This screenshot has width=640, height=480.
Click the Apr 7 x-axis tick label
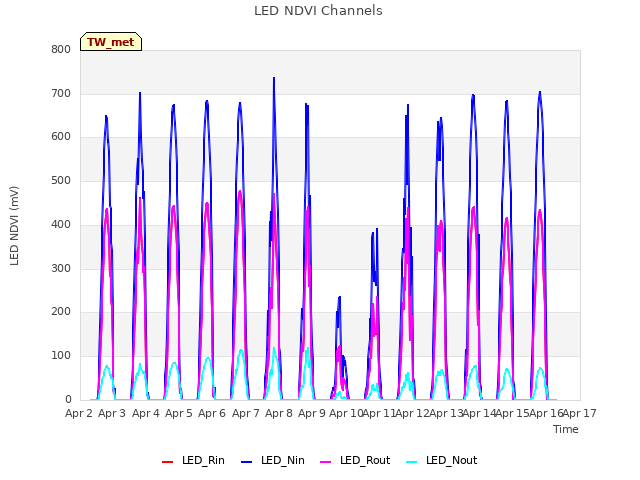pyautogui.click(x=246, y=413)
